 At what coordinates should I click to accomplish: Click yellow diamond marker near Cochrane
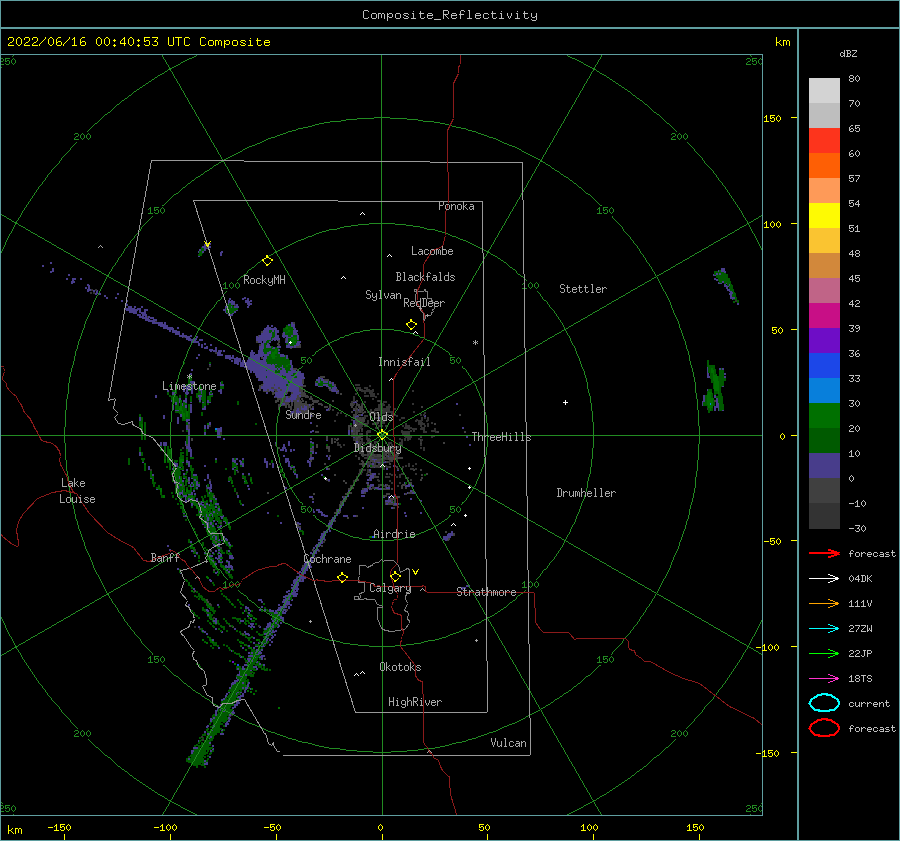[x=342, y=578]
